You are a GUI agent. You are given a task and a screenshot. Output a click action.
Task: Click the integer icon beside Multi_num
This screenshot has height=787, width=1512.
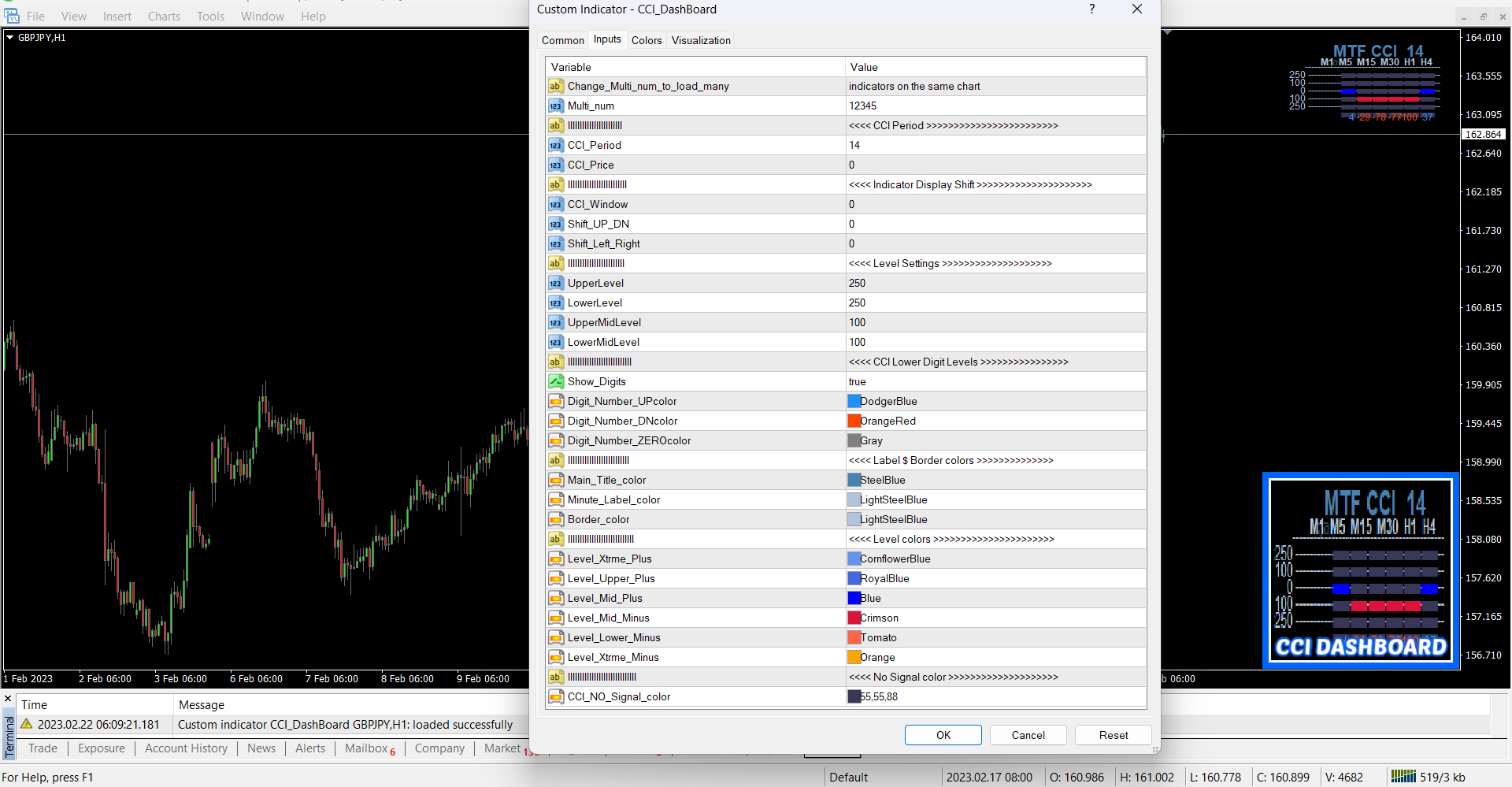(556, 106)
